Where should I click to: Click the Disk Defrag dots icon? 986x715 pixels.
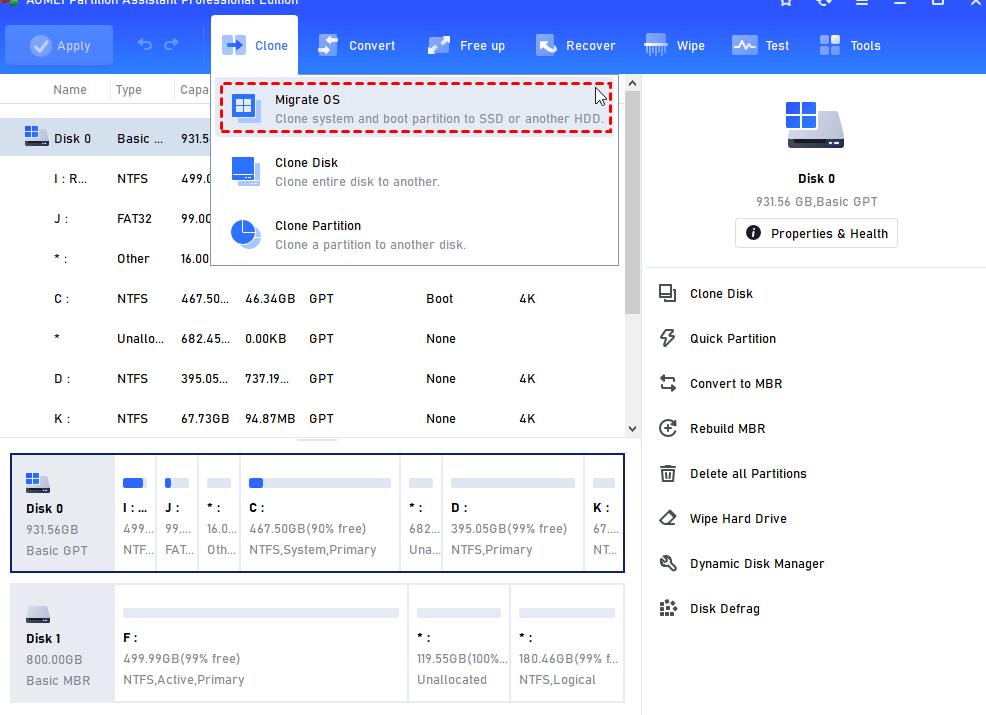(x=667, y=608)
